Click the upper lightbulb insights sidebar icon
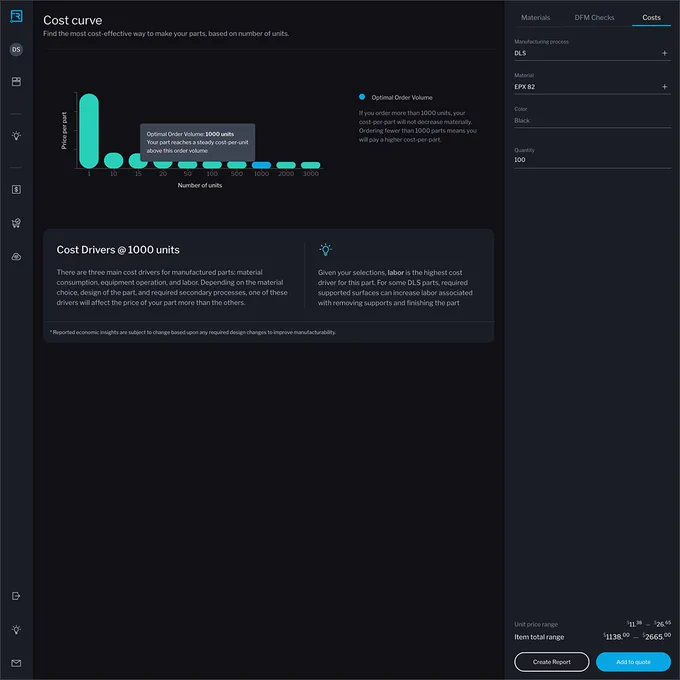The width and height of the screenshot is (680, 680). pos(16,136)
